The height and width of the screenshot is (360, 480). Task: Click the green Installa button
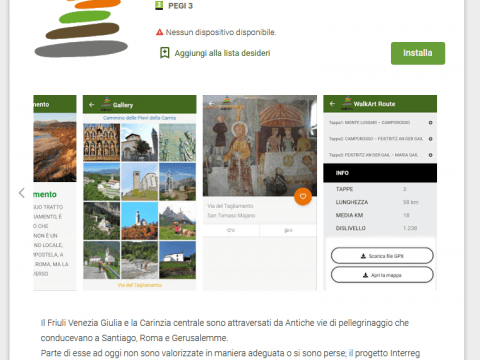point(418,53)
